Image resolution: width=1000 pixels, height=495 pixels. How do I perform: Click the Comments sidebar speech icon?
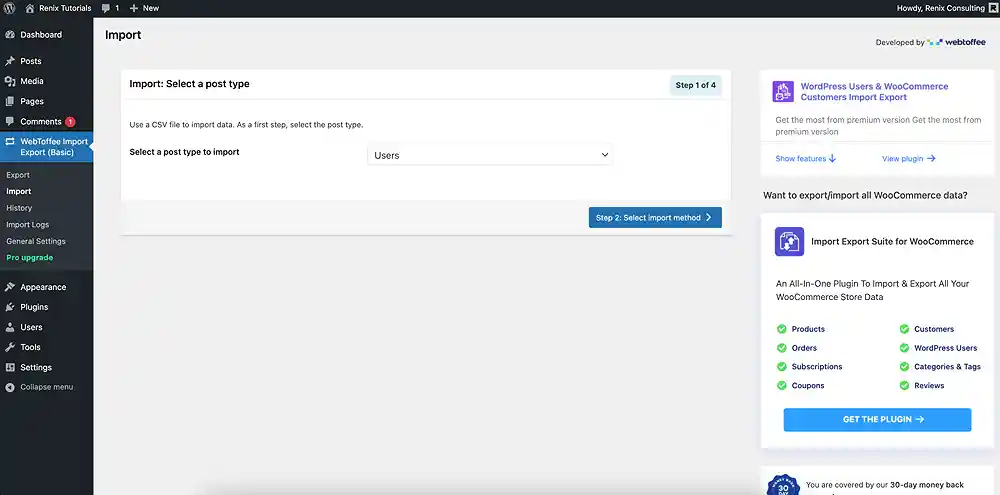(x=10, y=121)
